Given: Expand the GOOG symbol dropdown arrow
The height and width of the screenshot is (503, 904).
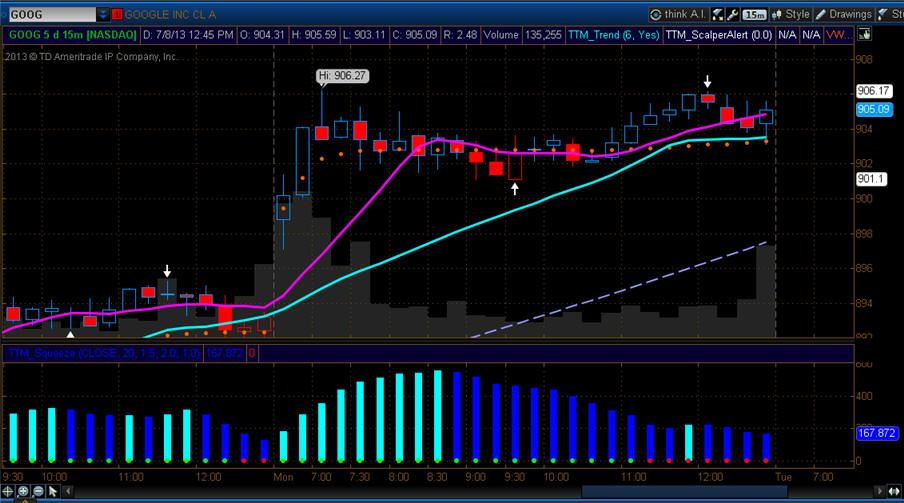Looking at the screenshot, I should [105, 15].
